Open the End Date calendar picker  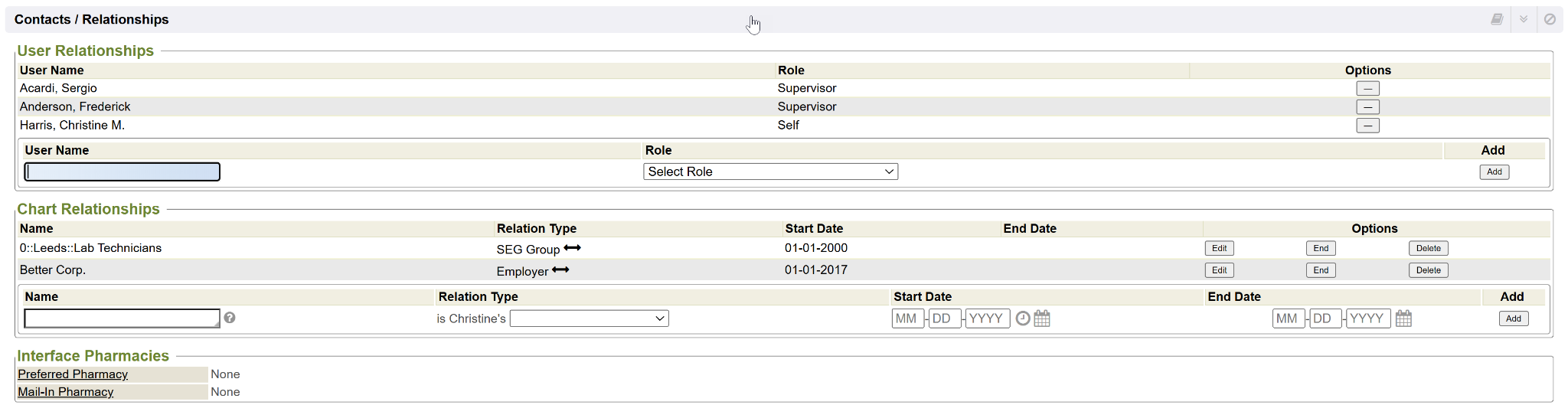point(1403,318)
